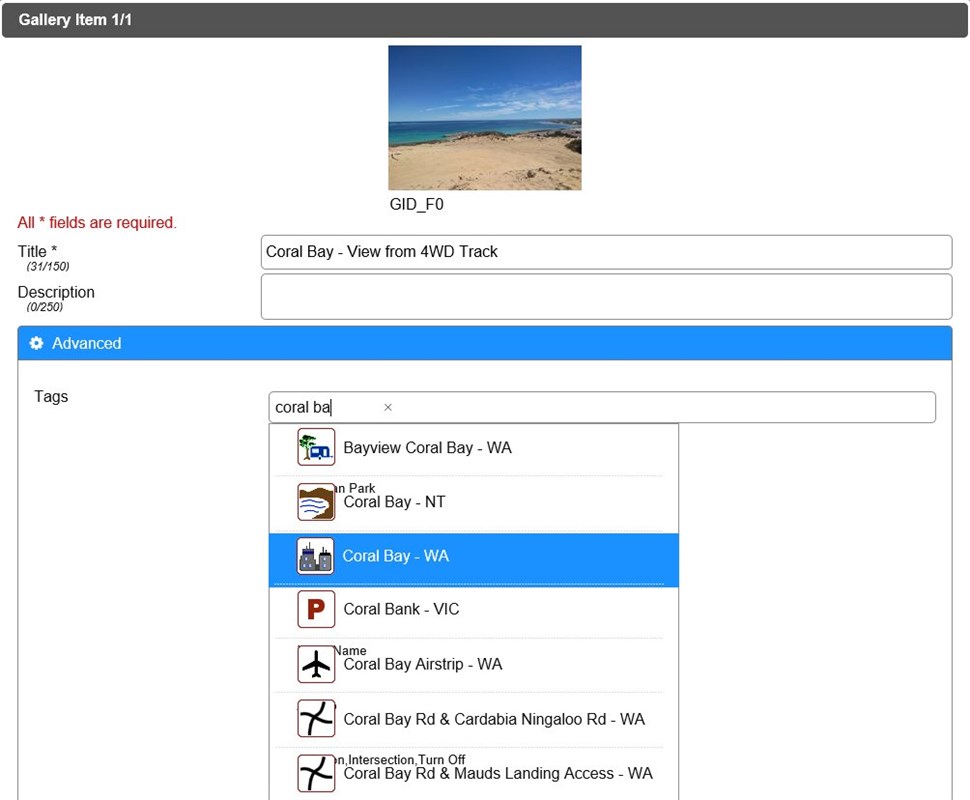Image resolution: width=970 pixels, height=800 pixels.
Task: Click the town icon for Coral Bay - WA
Action: (316, 556)
